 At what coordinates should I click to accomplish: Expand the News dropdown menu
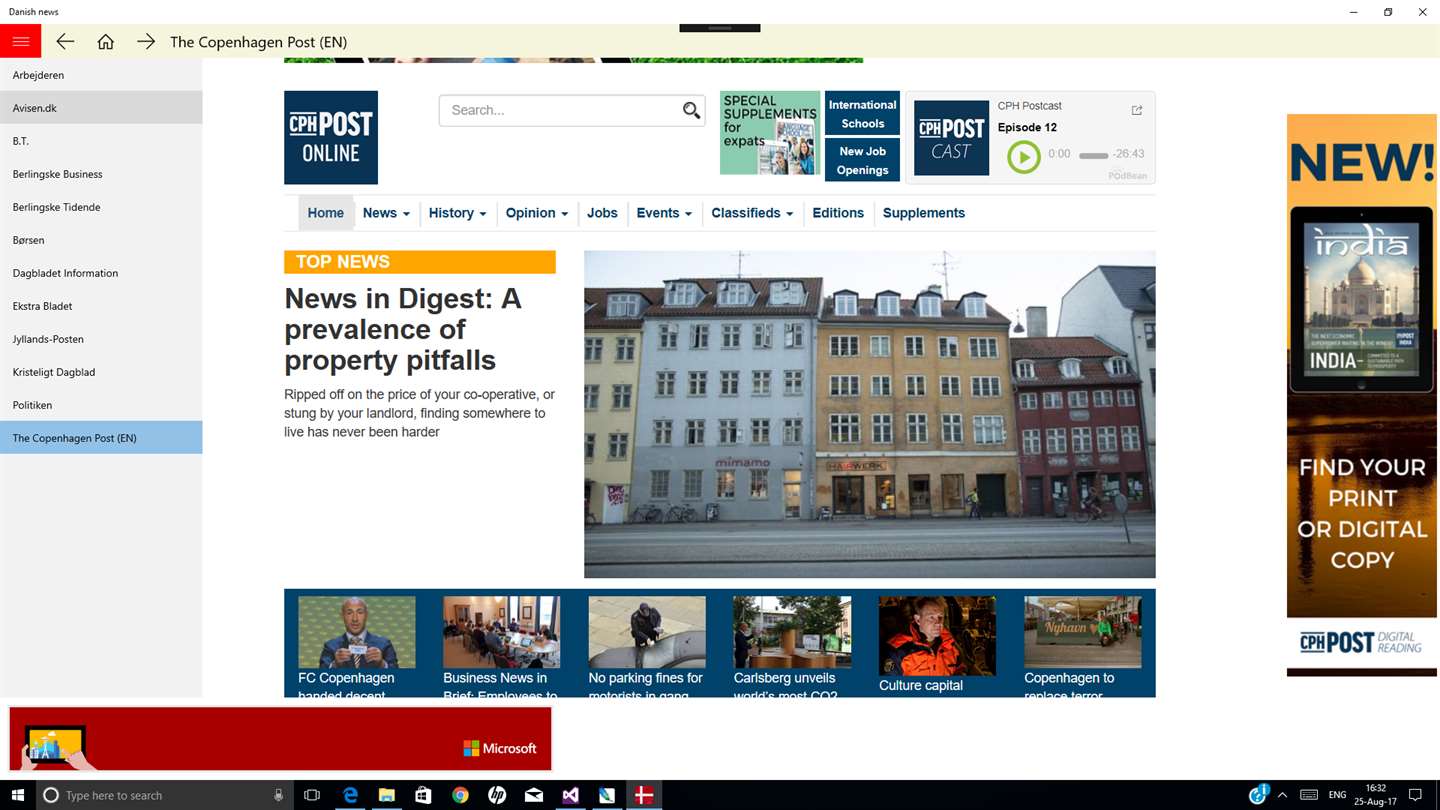point(386,213)
